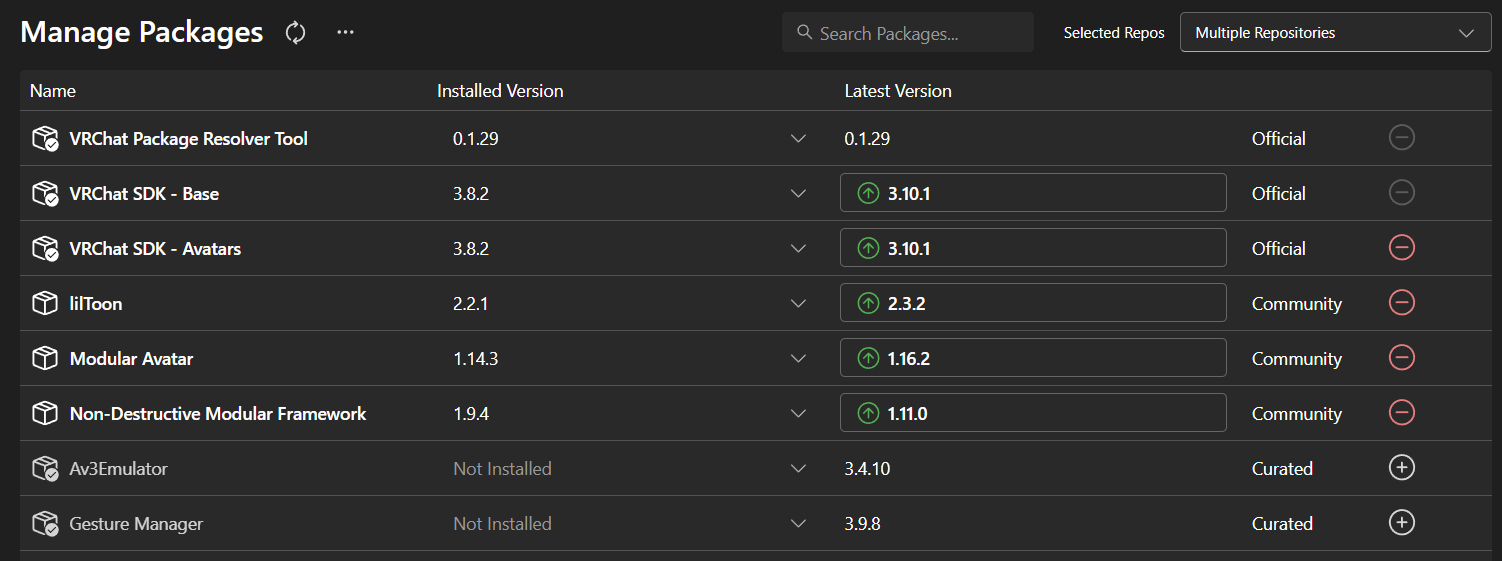Remove the Modular Avatar package
Screen dimensions: 1502x561
point(1402,357)
